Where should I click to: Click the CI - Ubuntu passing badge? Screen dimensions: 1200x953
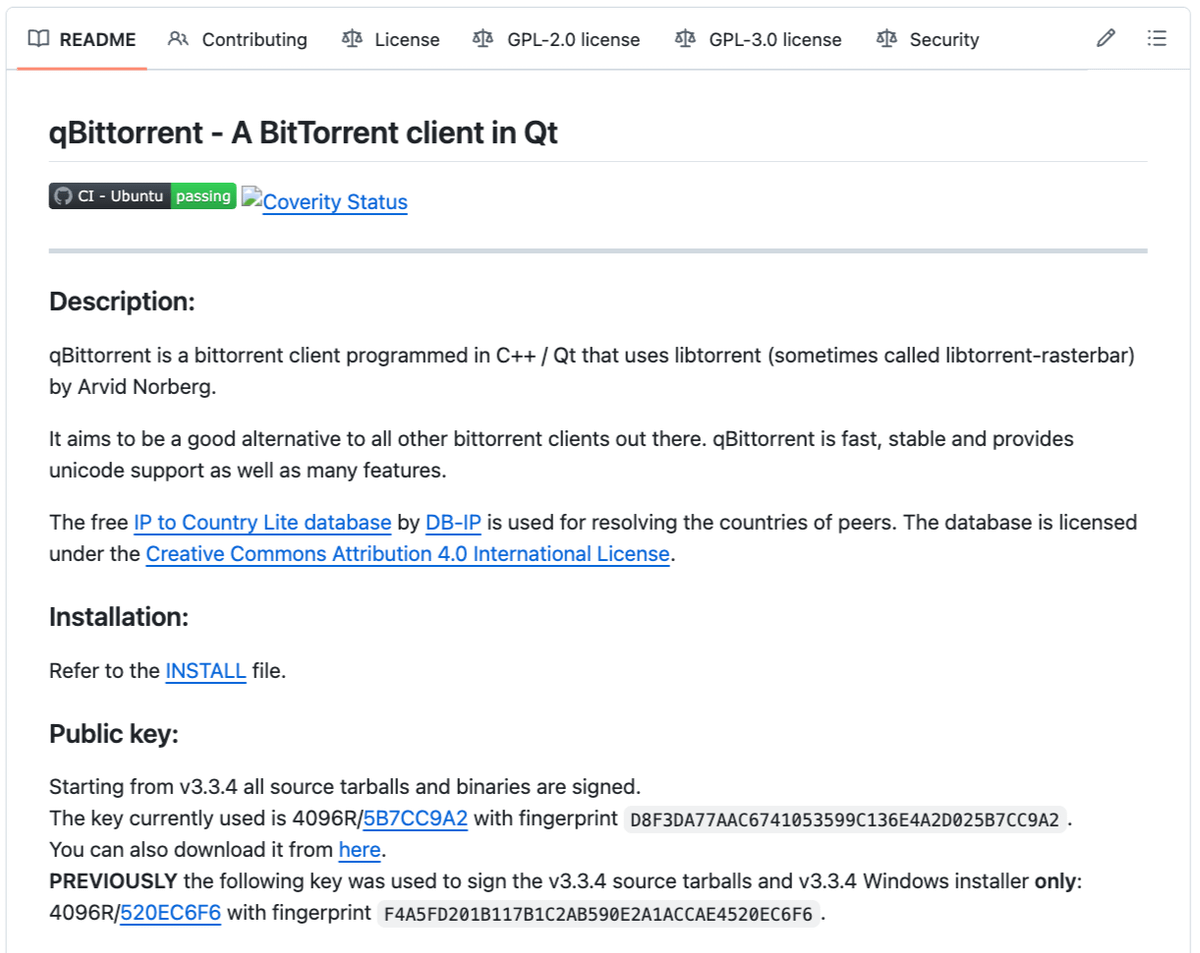142,196
